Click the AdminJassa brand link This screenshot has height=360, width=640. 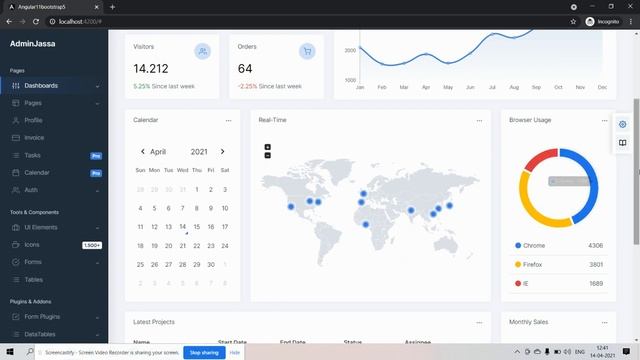(x=33, y=44)
